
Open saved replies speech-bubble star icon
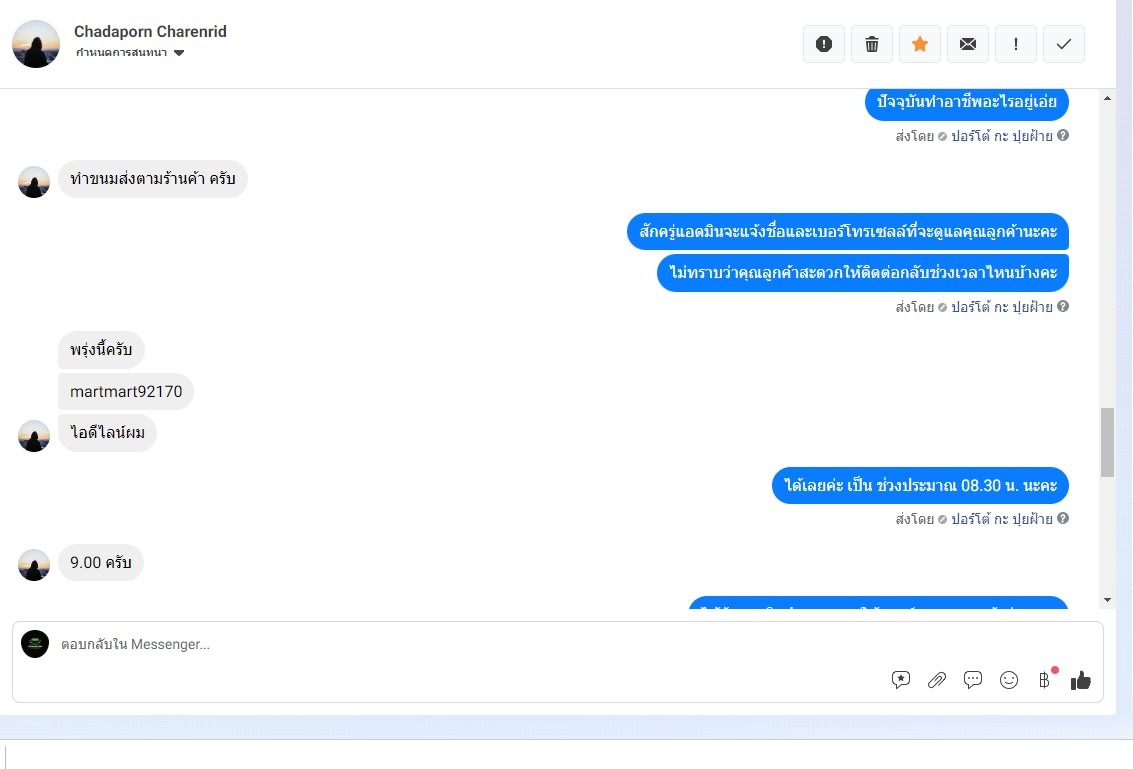coord(900,679)
